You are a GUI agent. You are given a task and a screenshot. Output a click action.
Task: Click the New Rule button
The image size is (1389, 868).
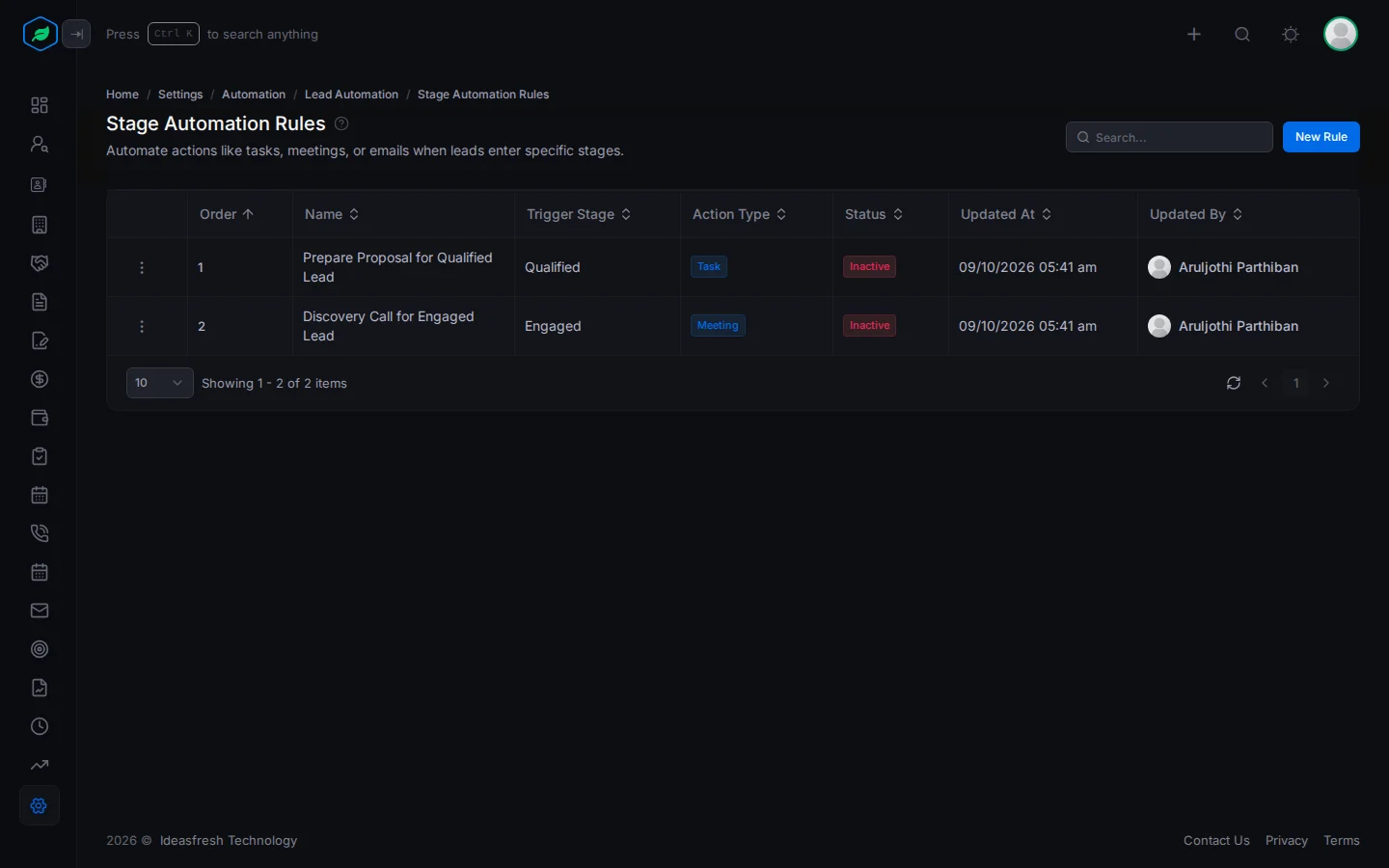click(x=1321, y=137)
